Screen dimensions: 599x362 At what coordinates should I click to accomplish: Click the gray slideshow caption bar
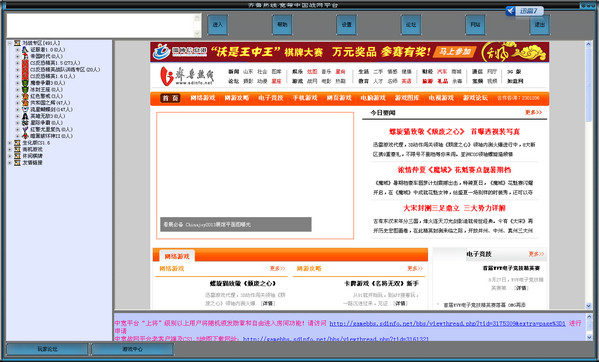pyautogui.click(x=235, y=225)
